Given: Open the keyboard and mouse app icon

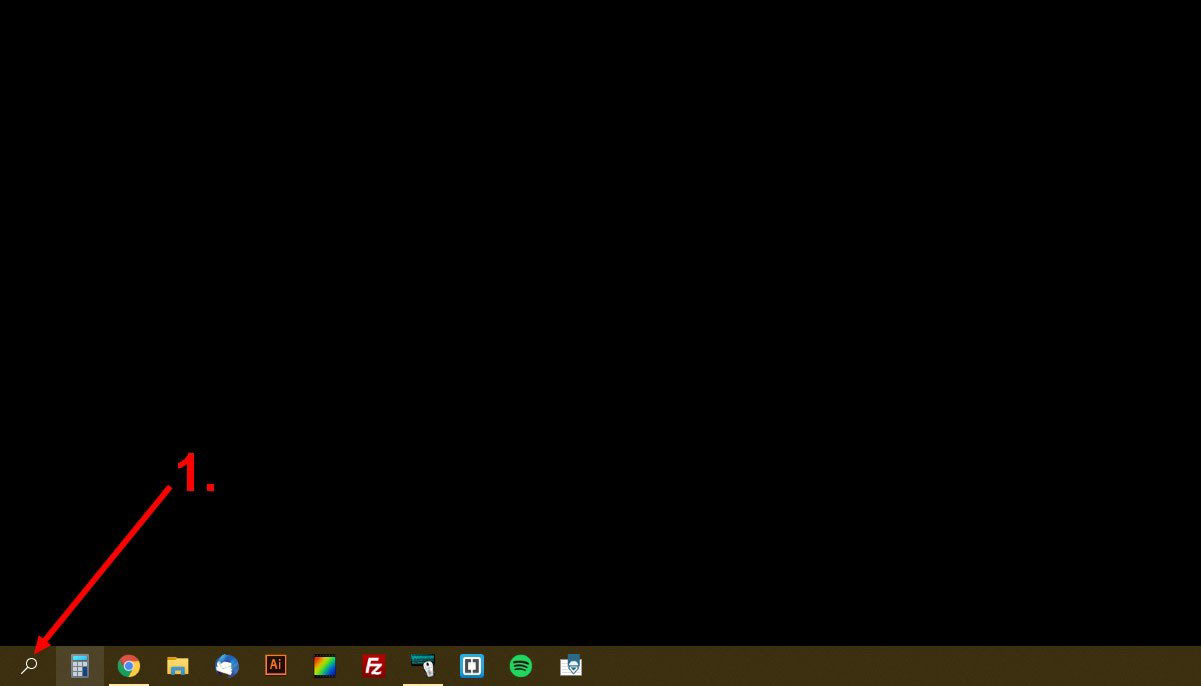Looking at the screenshot, I should 423,666.
